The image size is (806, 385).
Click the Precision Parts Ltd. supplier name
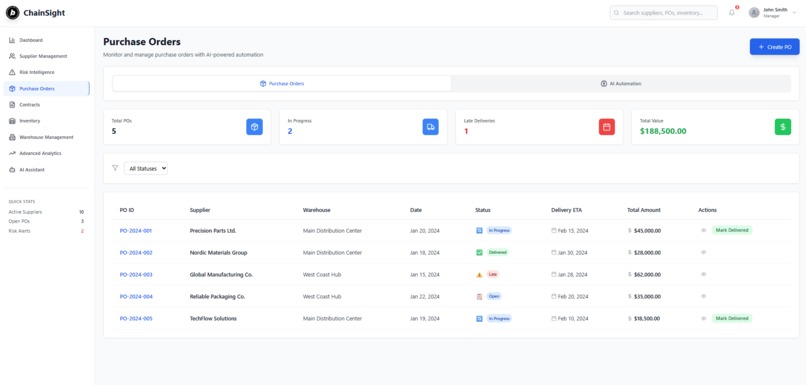tap(213, 231)
